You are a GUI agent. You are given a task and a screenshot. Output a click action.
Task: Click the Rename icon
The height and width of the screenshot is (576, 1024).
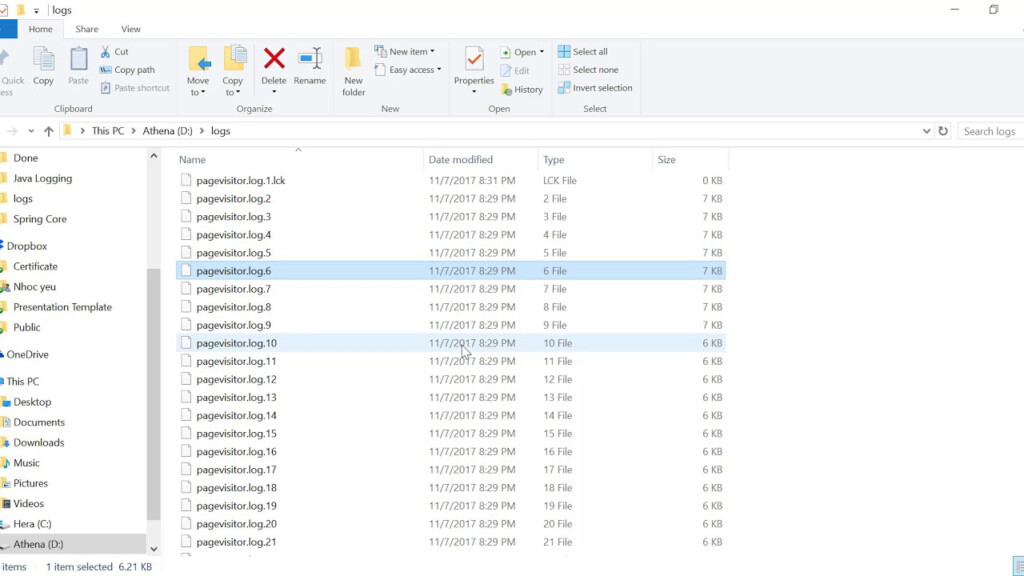pyautogui.click(x=310, y=59)
